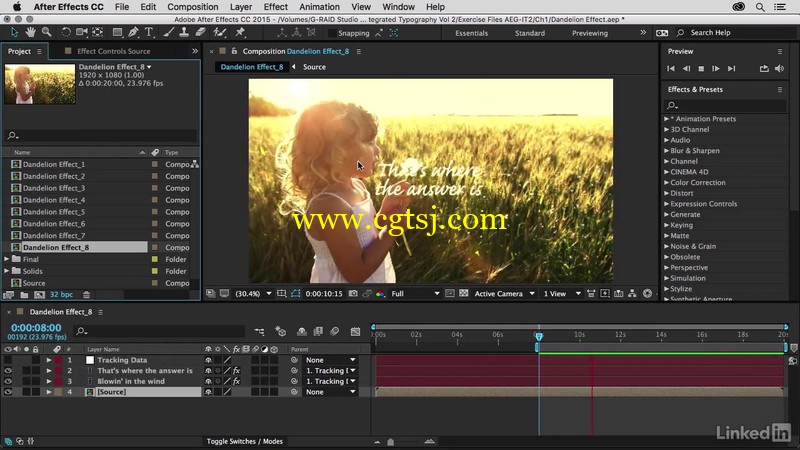Screen dimensions: 800x450
Task: Mute audio in Preview panel
Action: pyautogui.click(x=779, y=68)
